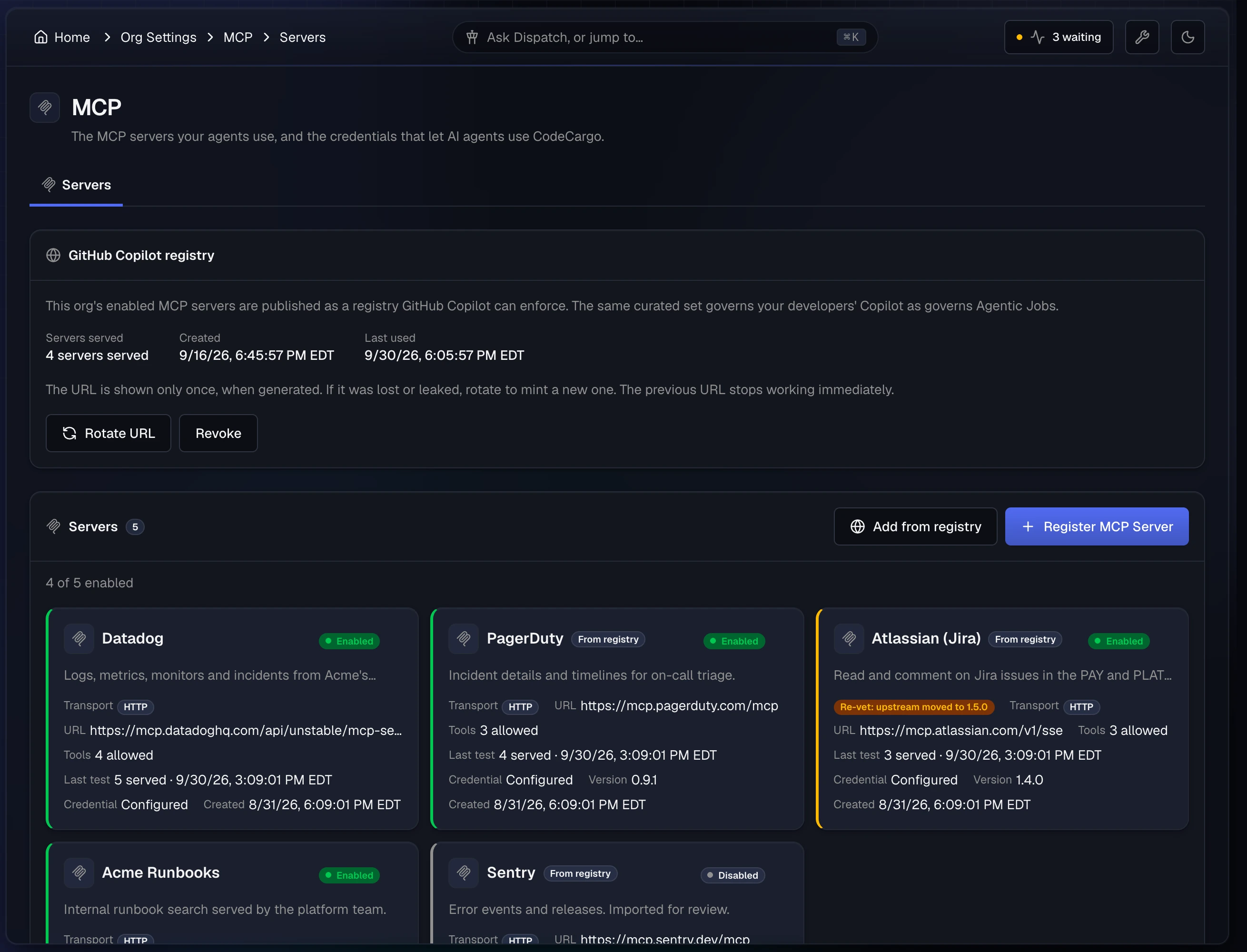Click the Datadog server card icon
This screenshot has height=952, width=1247.
79,639
